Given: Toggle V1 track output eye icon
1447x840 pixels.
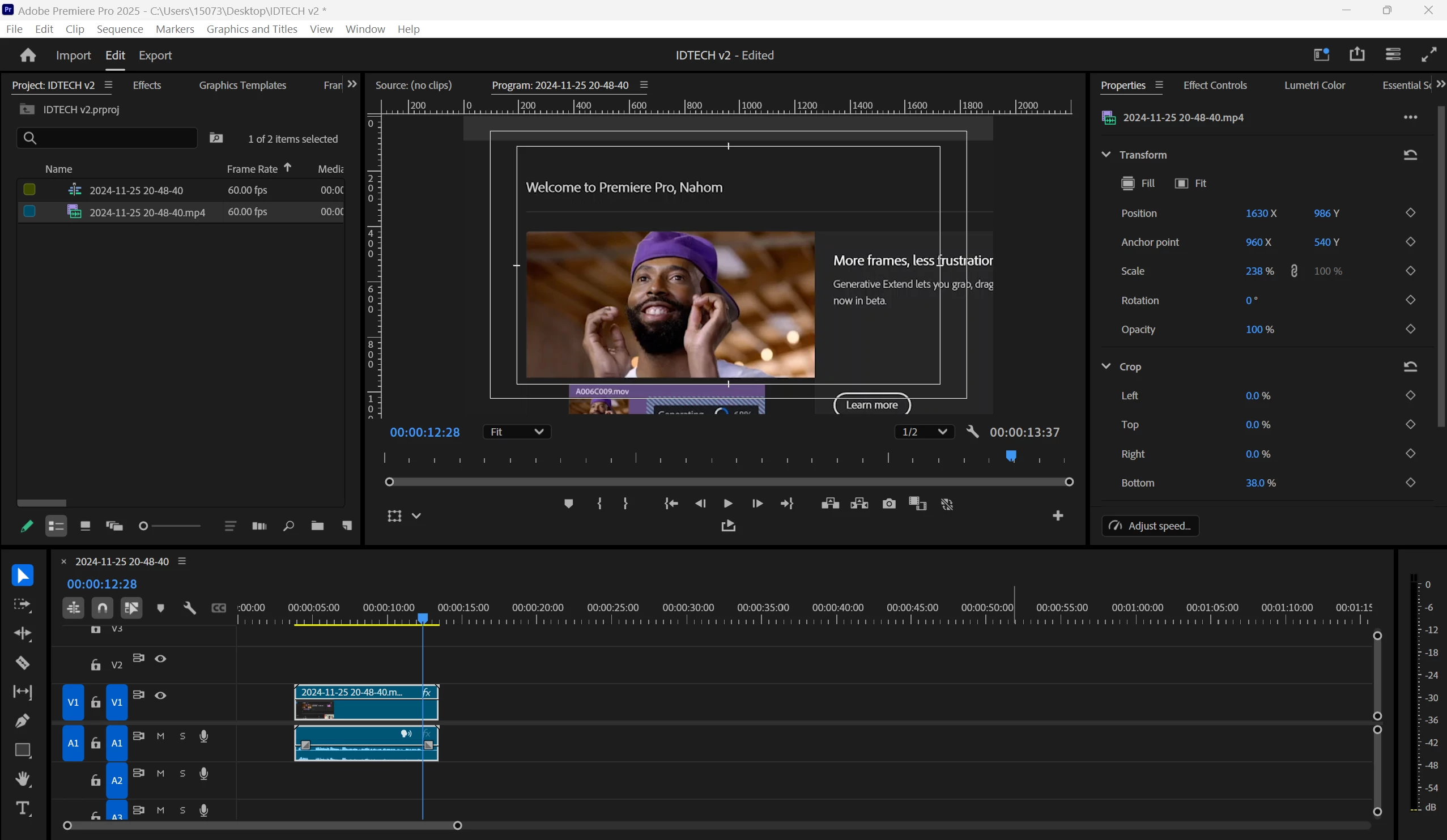Looking at the screenshot, I should pyautogui.click(x=160, y=696).
